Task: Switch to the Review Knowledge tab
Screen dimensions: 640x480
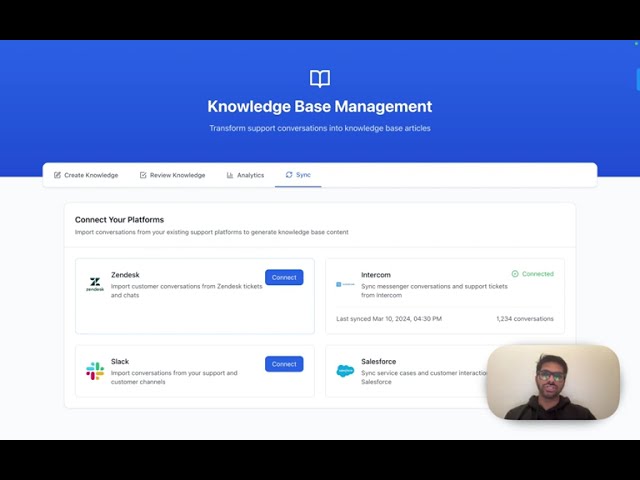Action: (x=172, y=175)
